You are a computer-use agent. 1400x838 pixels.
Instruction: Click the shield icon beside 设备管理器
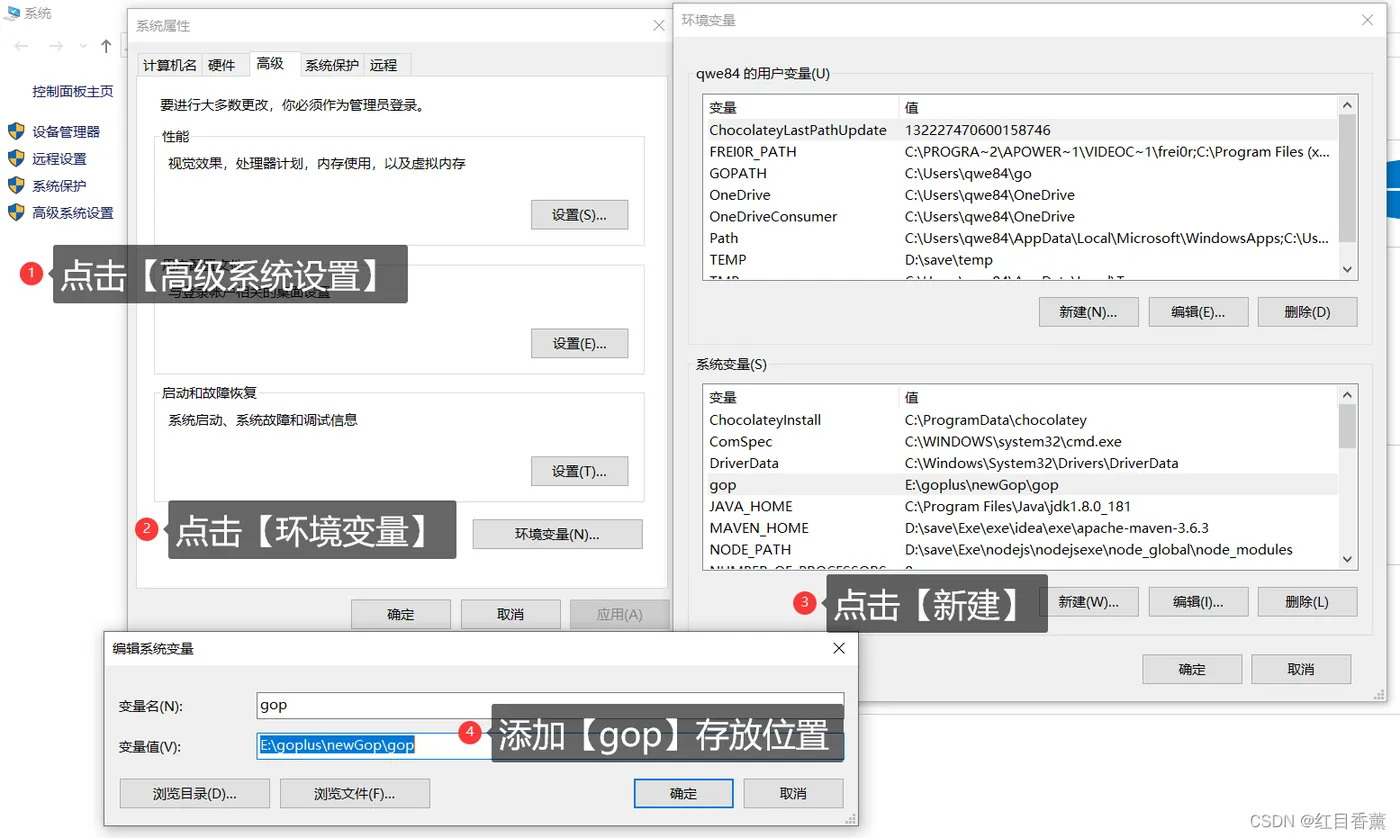tap(16, 131)
